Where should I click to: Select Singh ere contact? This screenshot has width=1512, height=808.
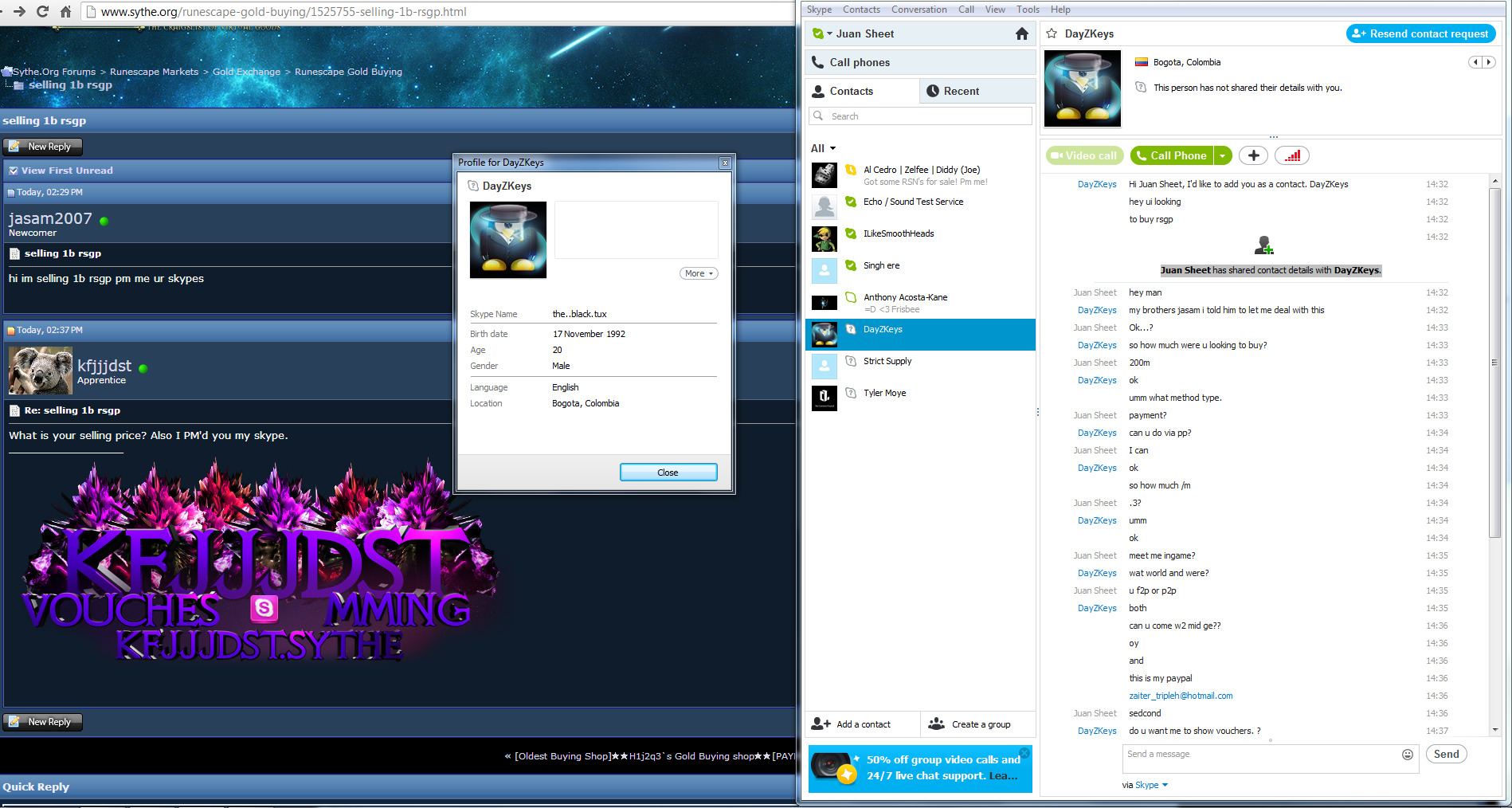920,271
